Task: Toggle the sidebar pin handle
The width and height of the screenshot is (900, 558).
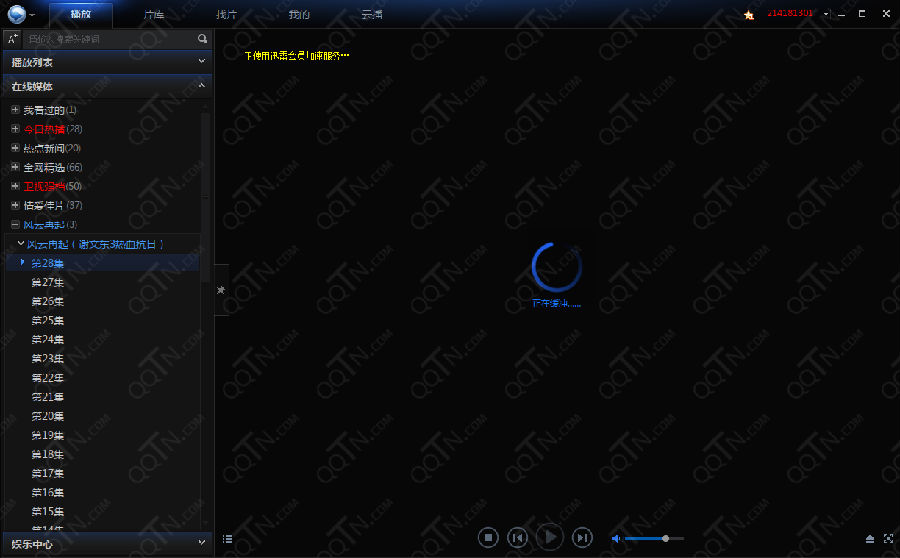Action: (221, 289)
